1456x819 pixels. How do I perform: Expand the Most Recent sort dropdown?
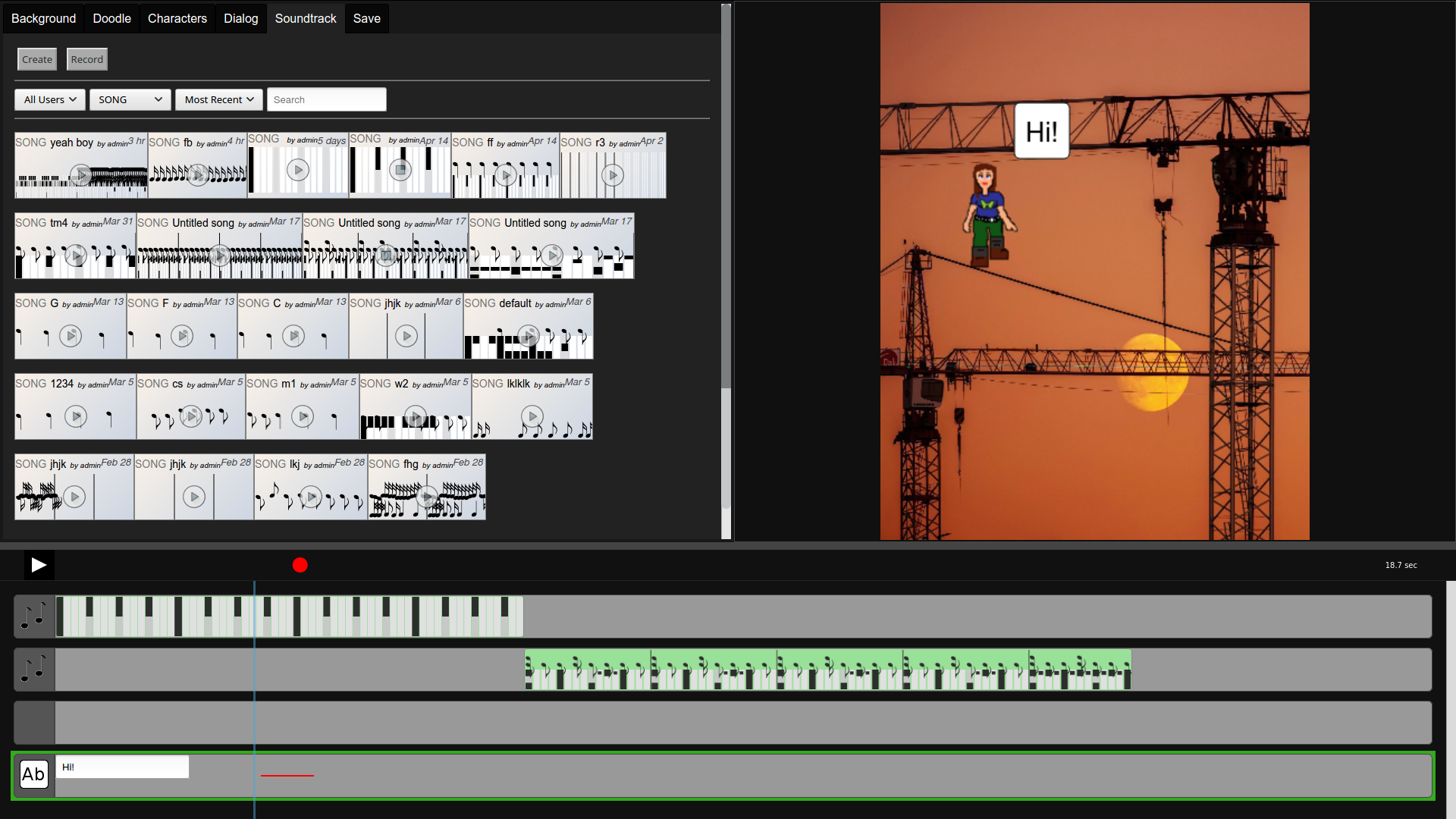(x=219, y=99)
